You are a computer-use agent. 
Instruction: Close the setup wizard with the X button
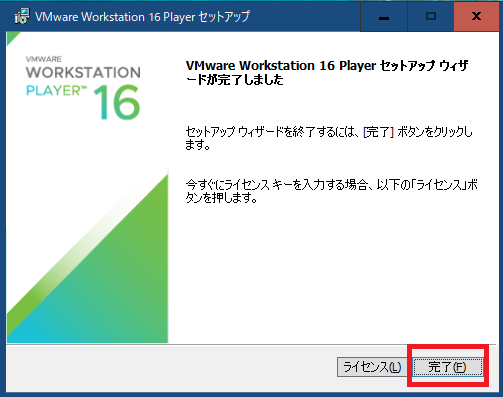pos(476,16)
